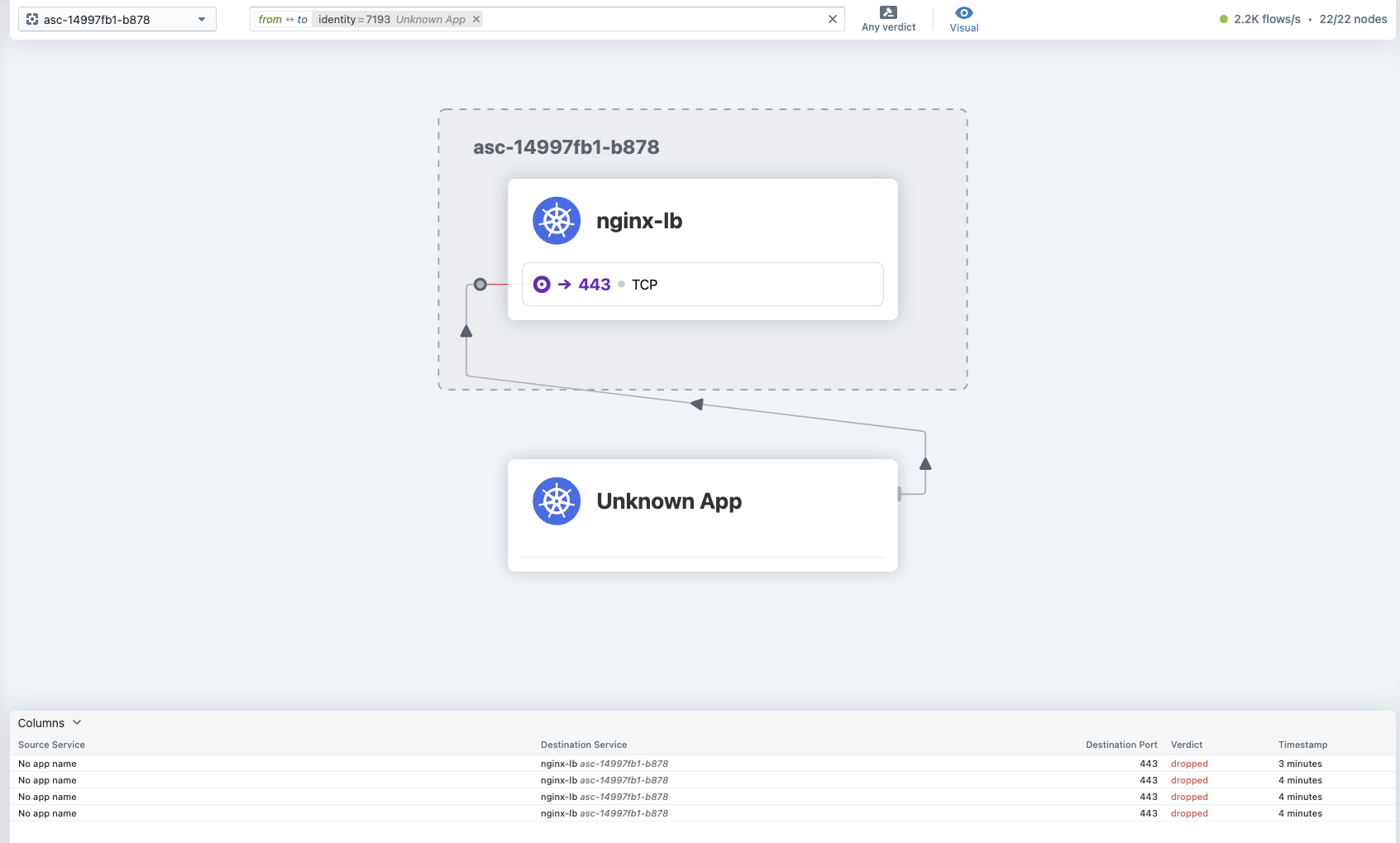The image size is (1400, 843).
Task: Click the last row's nginx-lb destination
Action: [604, 813]
